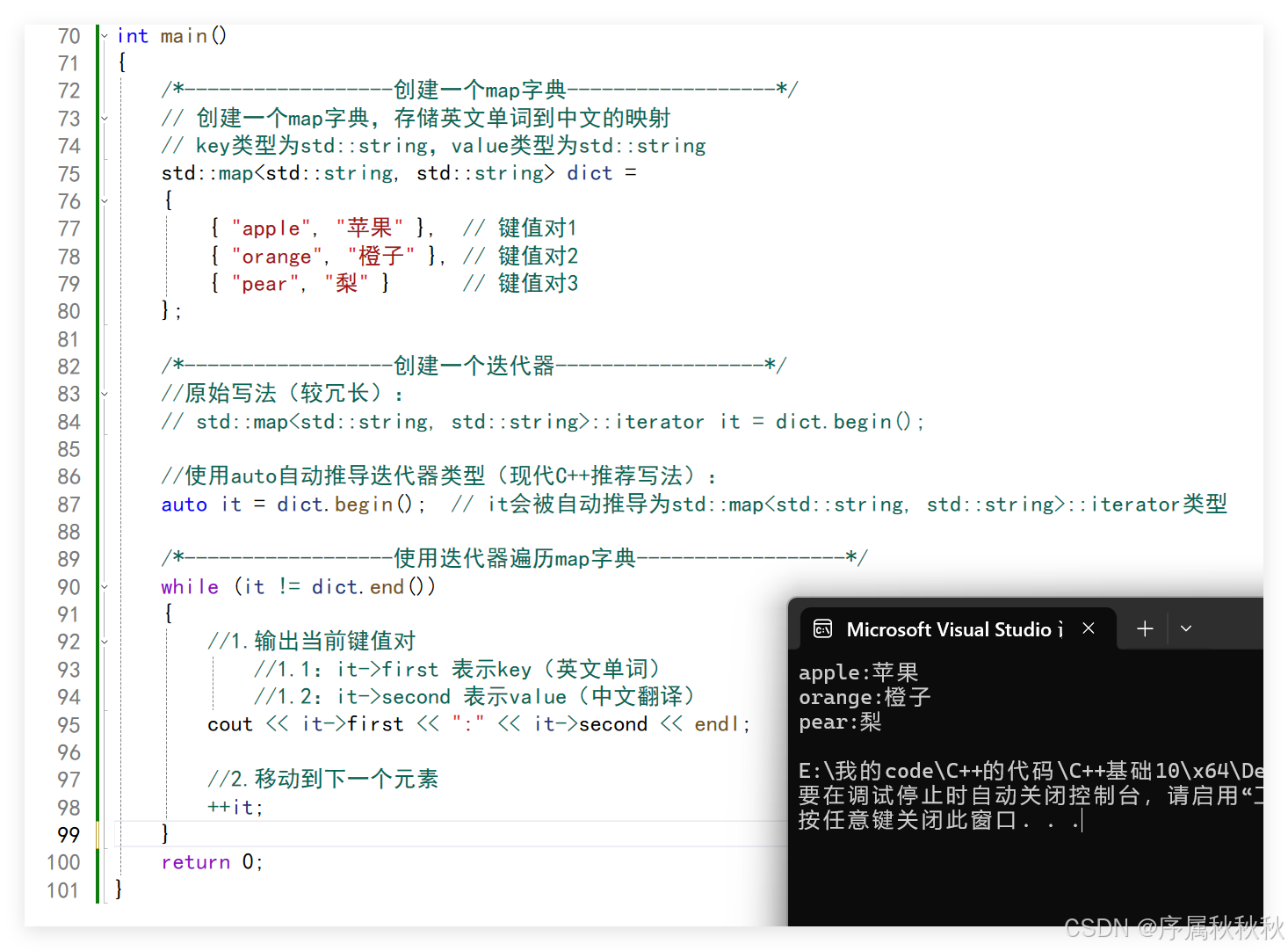Viewport: 1288px width, 951px height.
Task: Click the "orange" string literal on line 78
Action: coord(277,257)
